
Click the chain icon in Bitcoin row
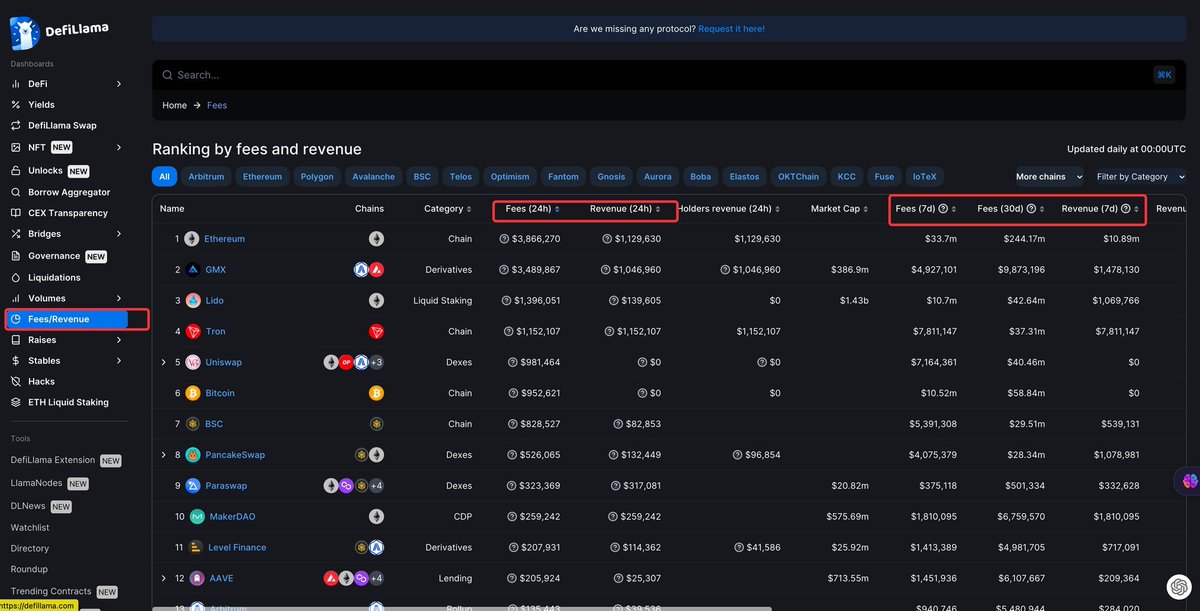pyautogui.click(x=377, y=393)
